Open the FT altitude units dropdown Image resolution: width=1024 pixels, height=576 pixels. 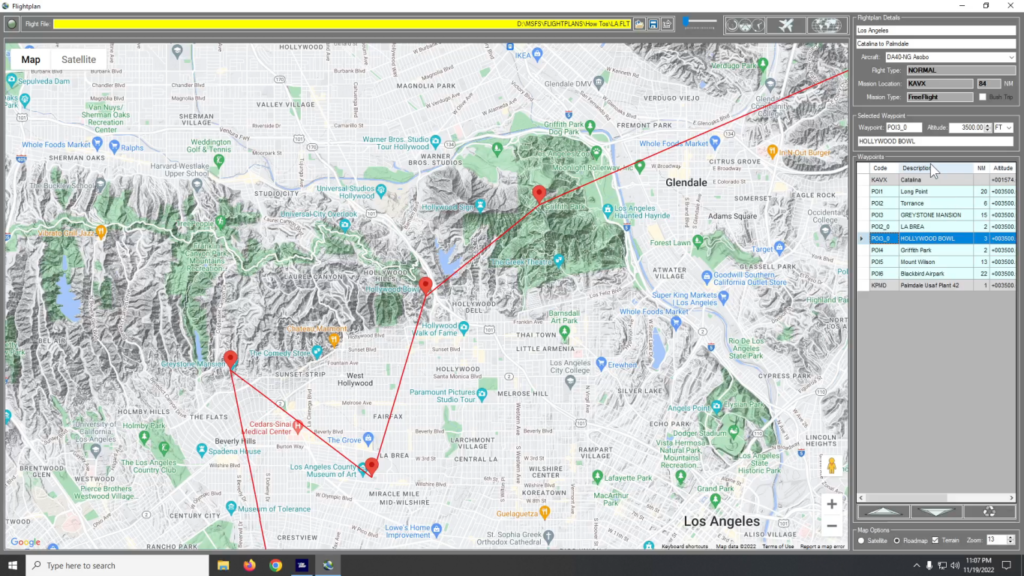click(1004, 128)
